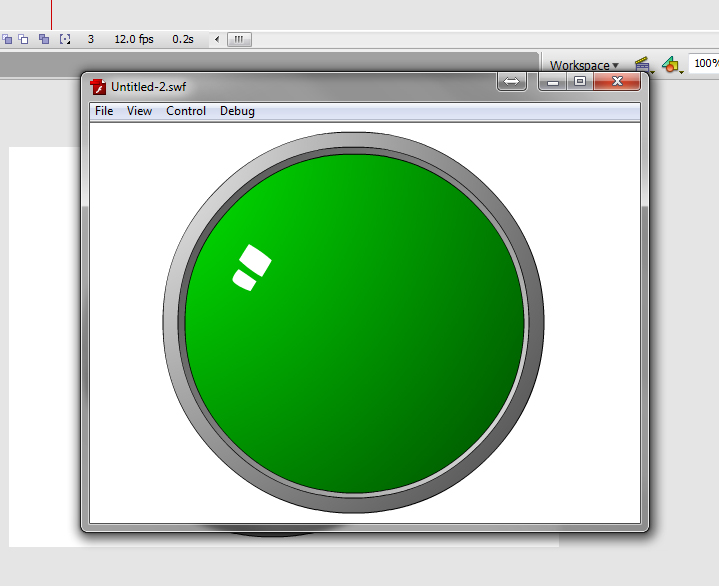Open the View menu in SWF window

(x=139, y=111)
